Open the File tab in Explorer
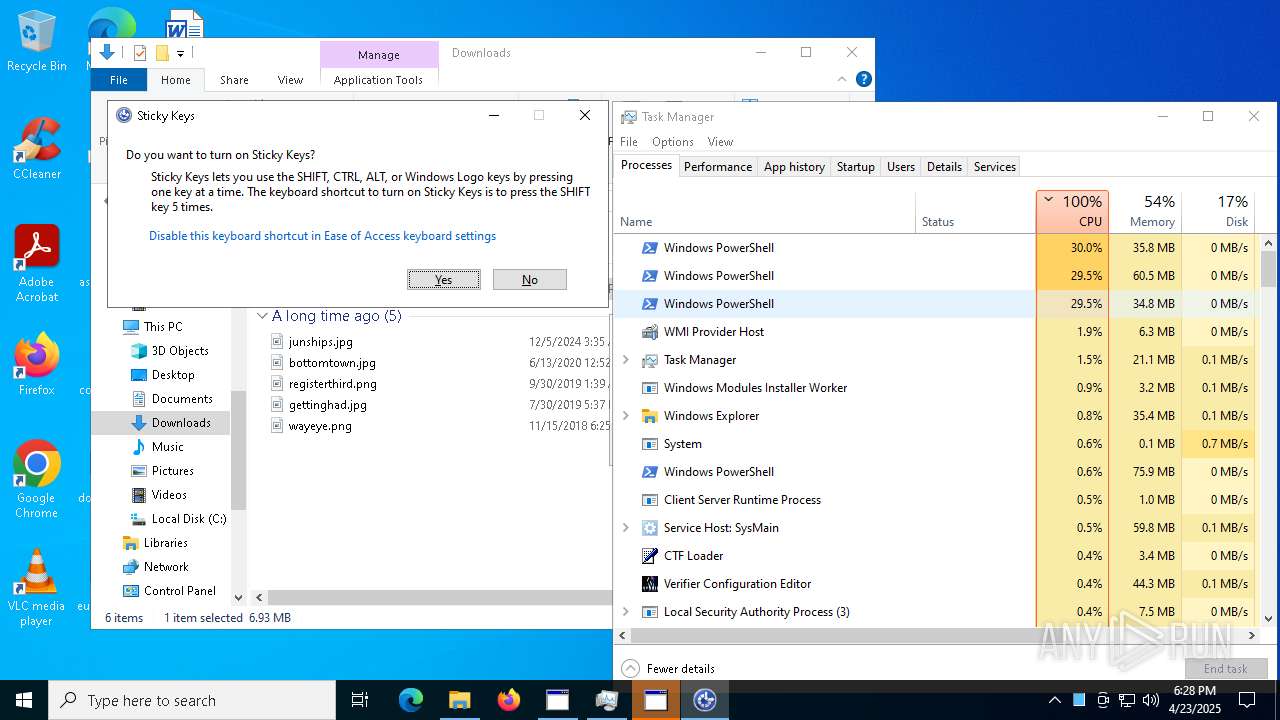The image size is (1280, 720). coord(119,80)
